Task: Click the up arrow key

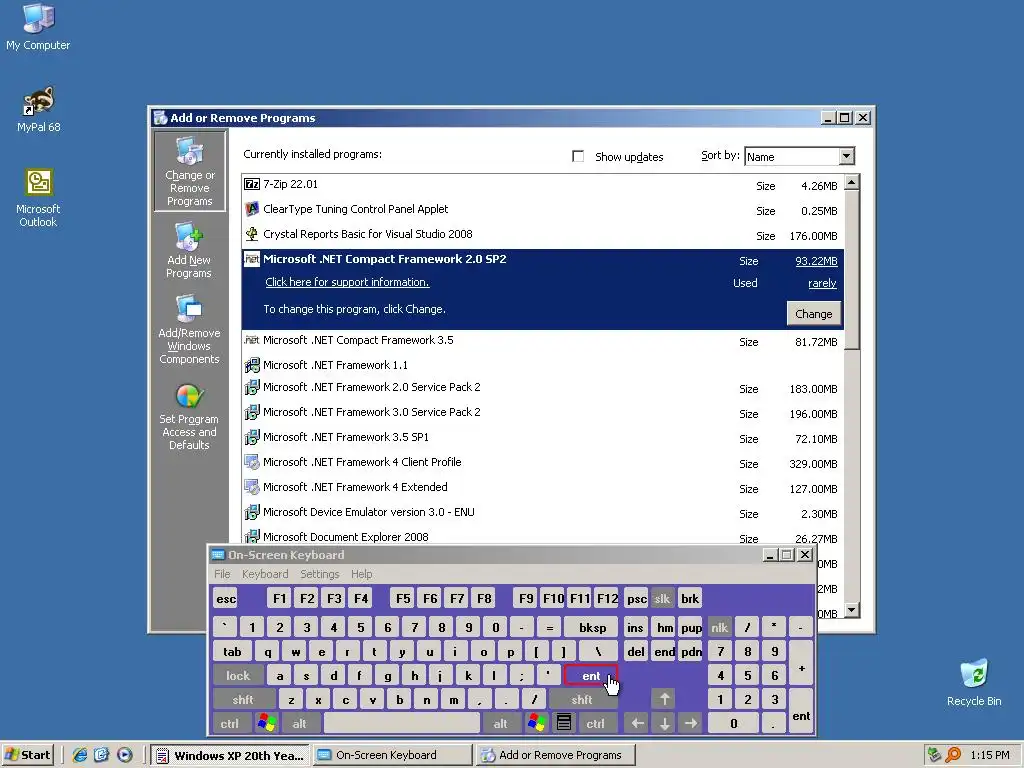Action: coord(664,699)
